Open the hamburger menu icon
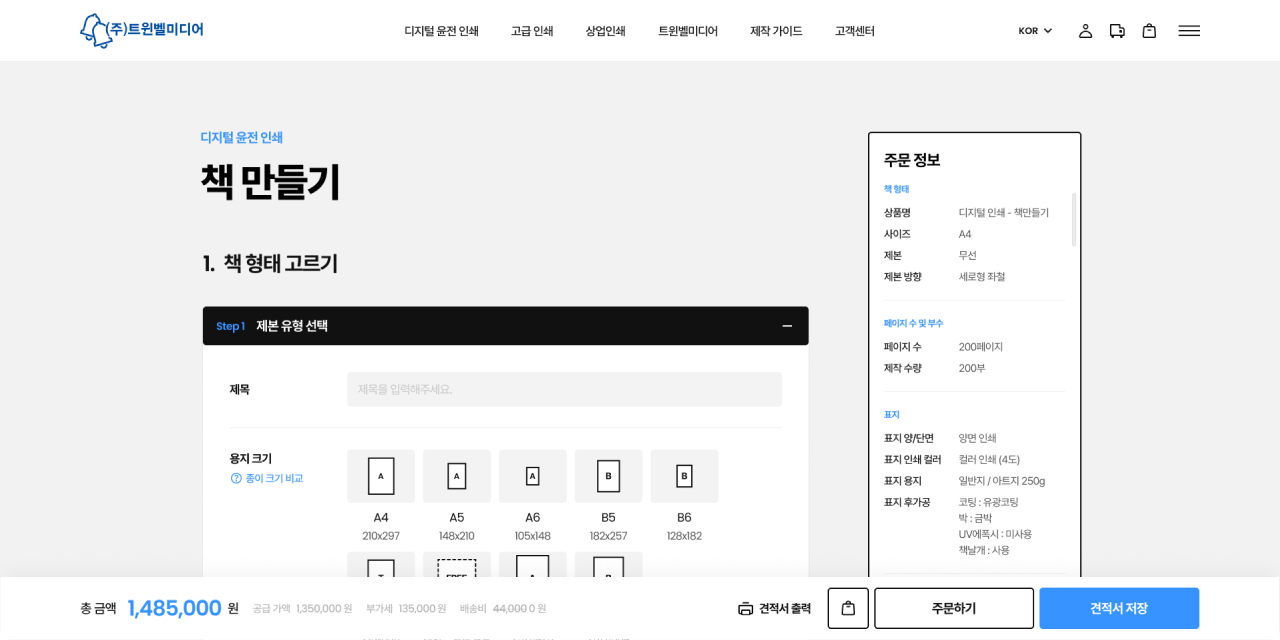The image size is (1280, 640). click(1188, 31)
